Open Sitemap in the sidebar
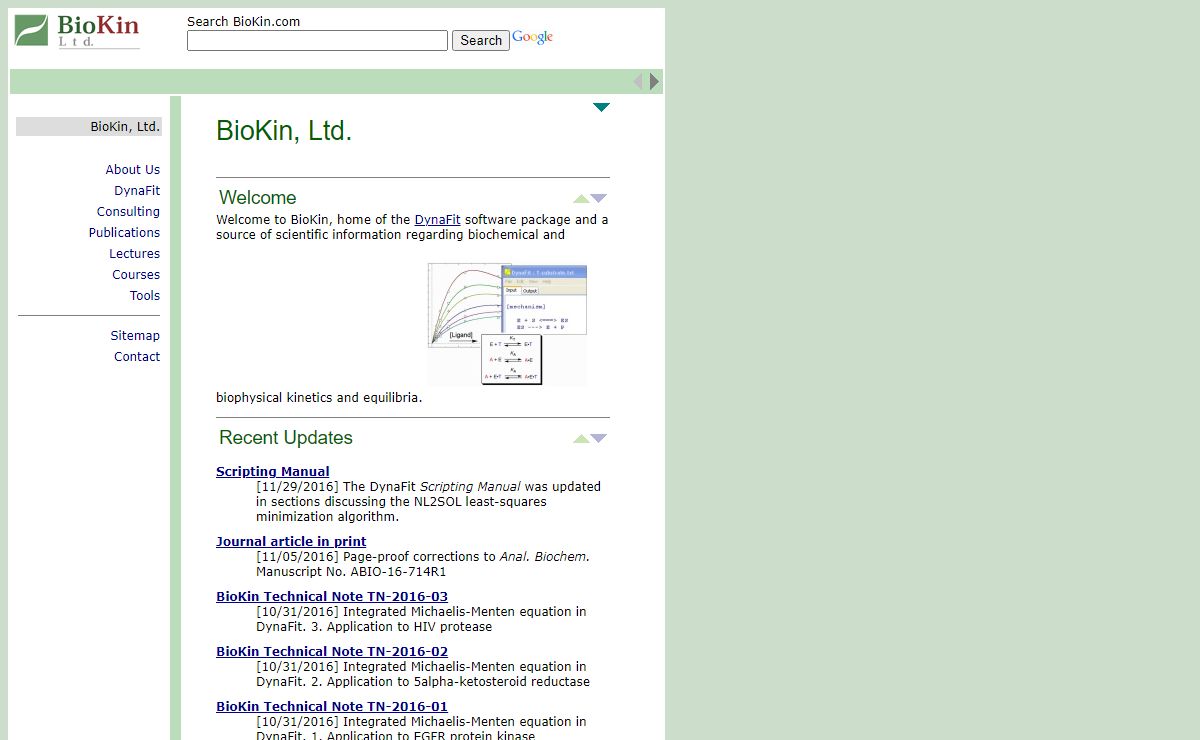 [135, 336]
